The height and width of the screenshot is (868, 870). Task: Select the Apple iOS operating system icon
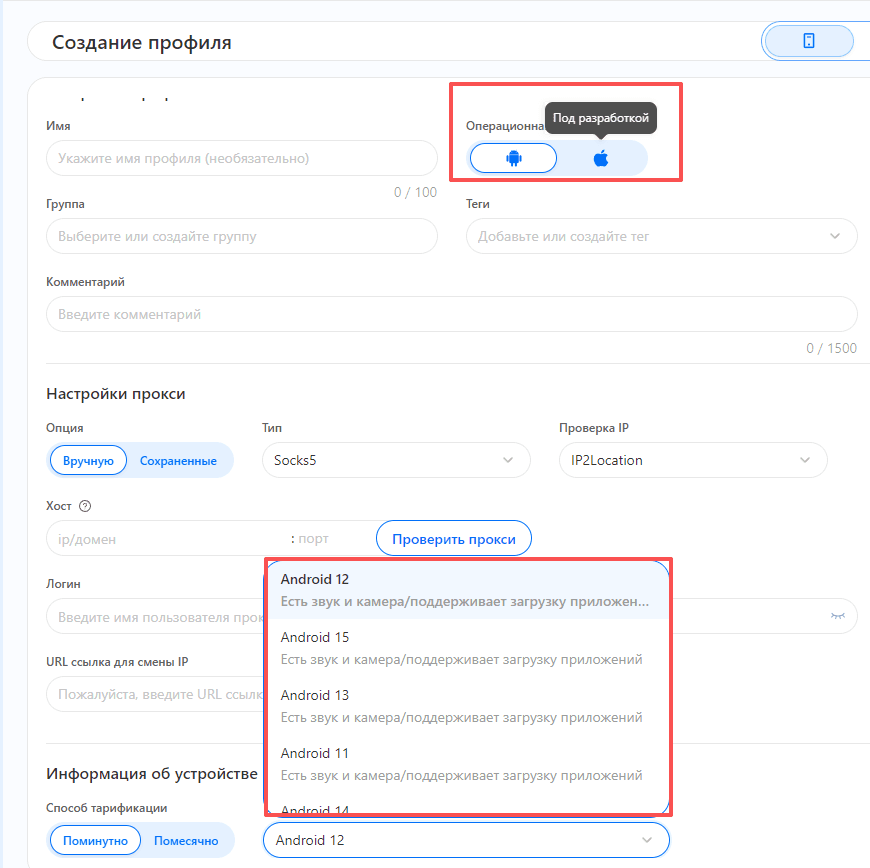(601, 158)
